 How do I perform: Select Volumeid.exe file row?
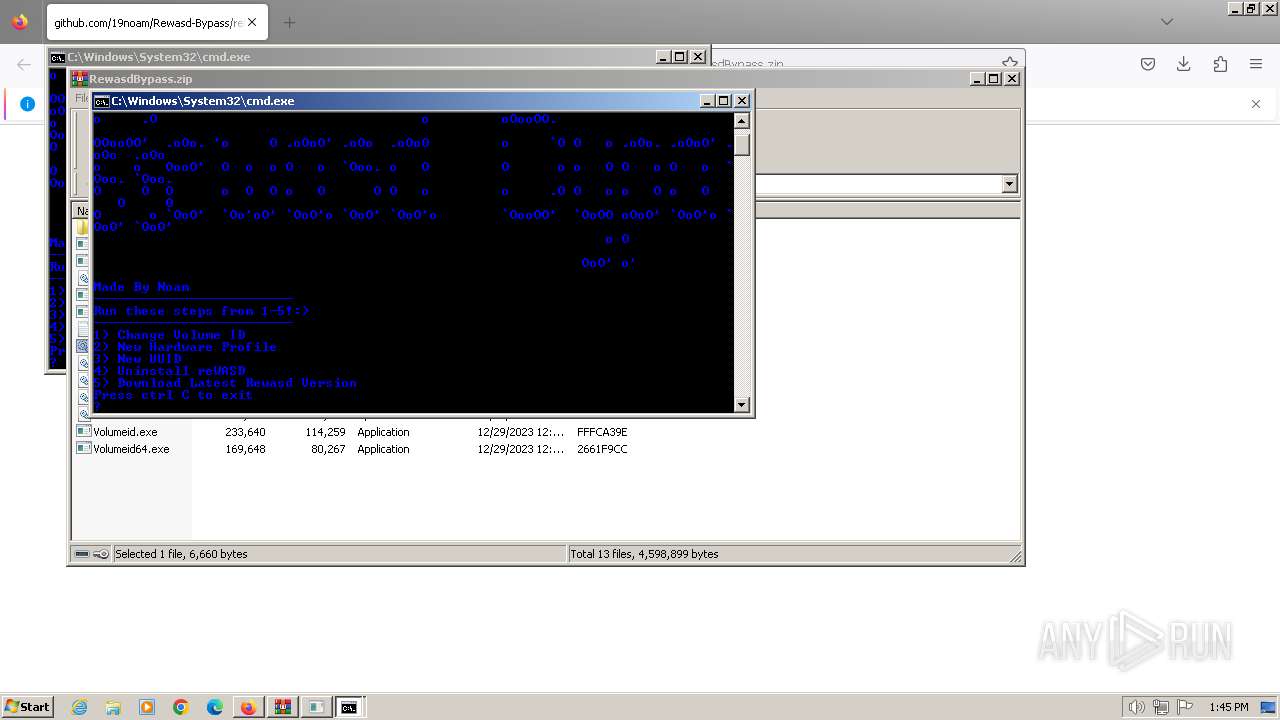[352, 432]
